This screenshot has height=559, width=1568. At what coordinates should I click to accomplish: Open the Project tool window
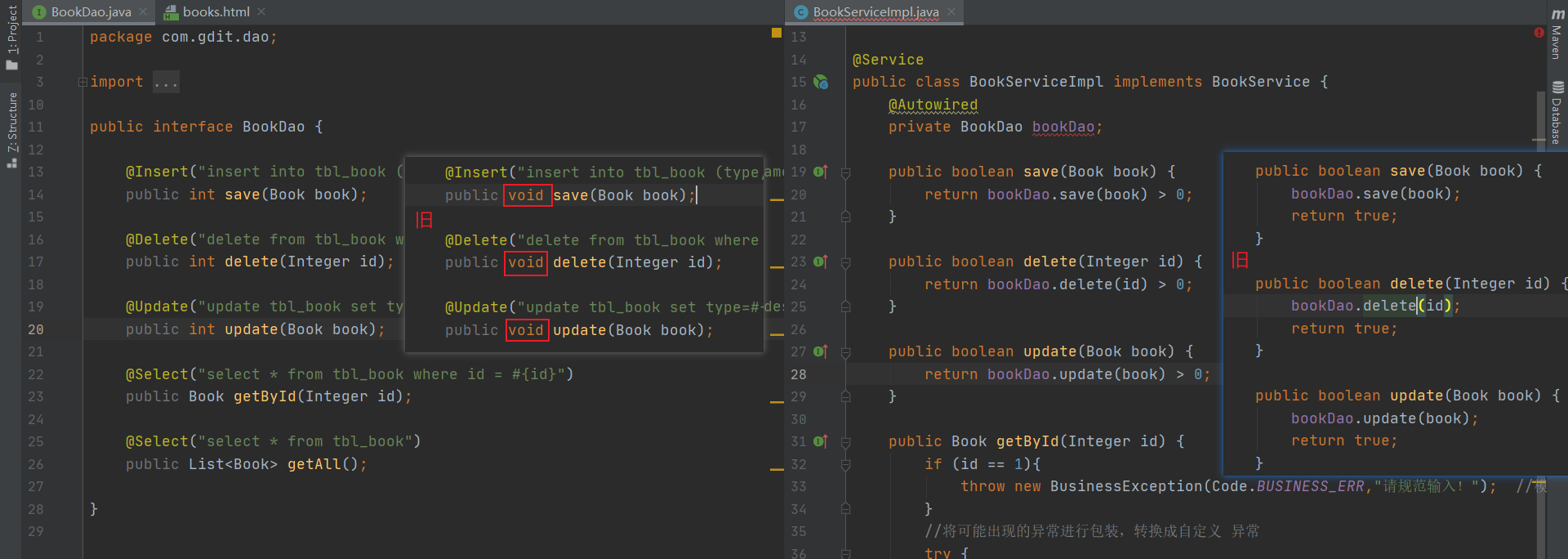point(11,38)
